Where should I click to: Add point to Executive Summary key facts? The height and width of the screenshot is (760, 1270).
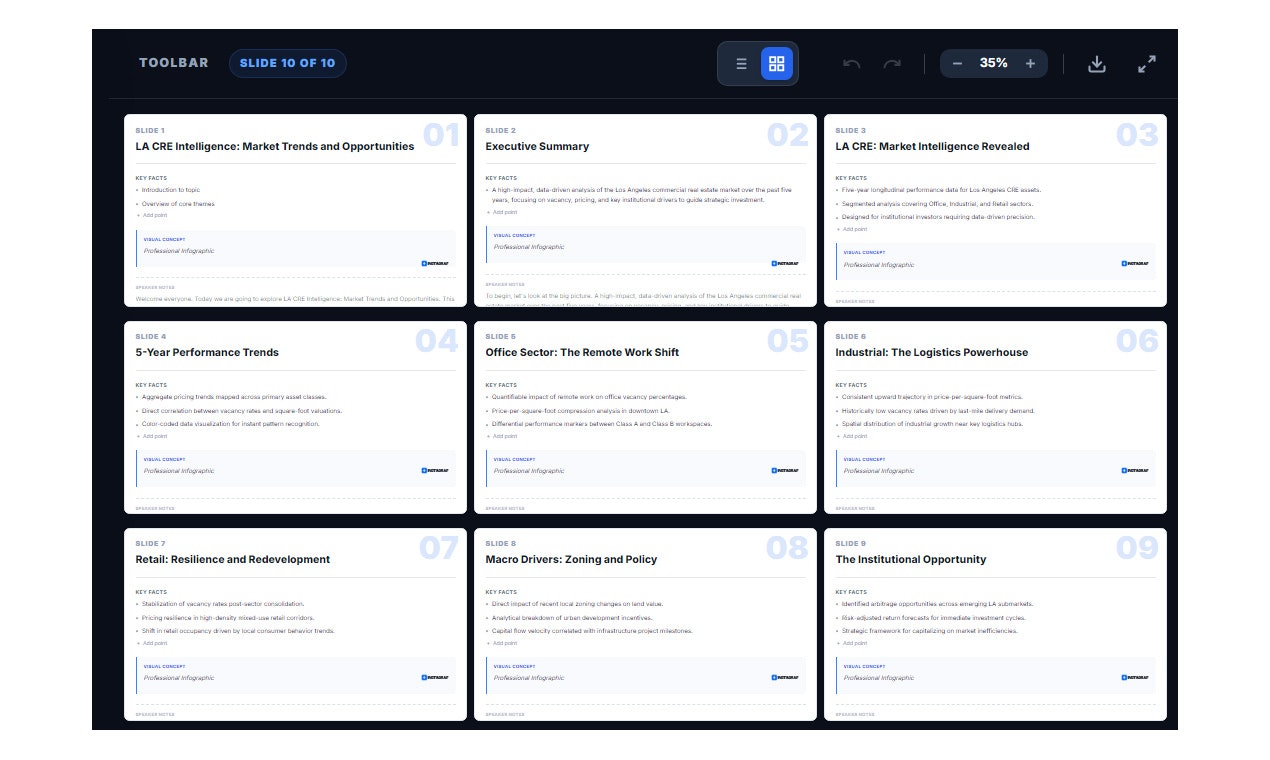click(x=502, y=212)
